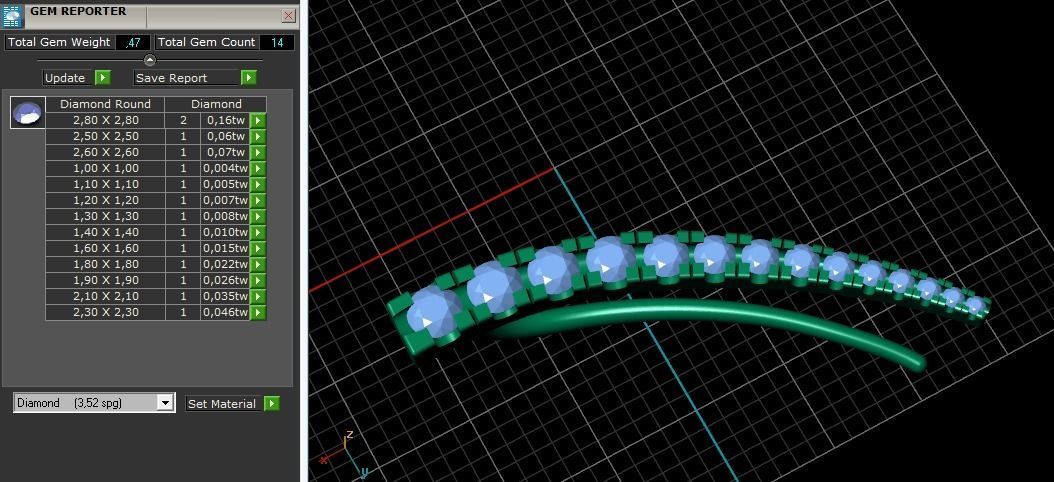Click green arrow for 1,80 X 1,80 row
Viewport: 1054px width, 482px height.
tap(257, 264)
